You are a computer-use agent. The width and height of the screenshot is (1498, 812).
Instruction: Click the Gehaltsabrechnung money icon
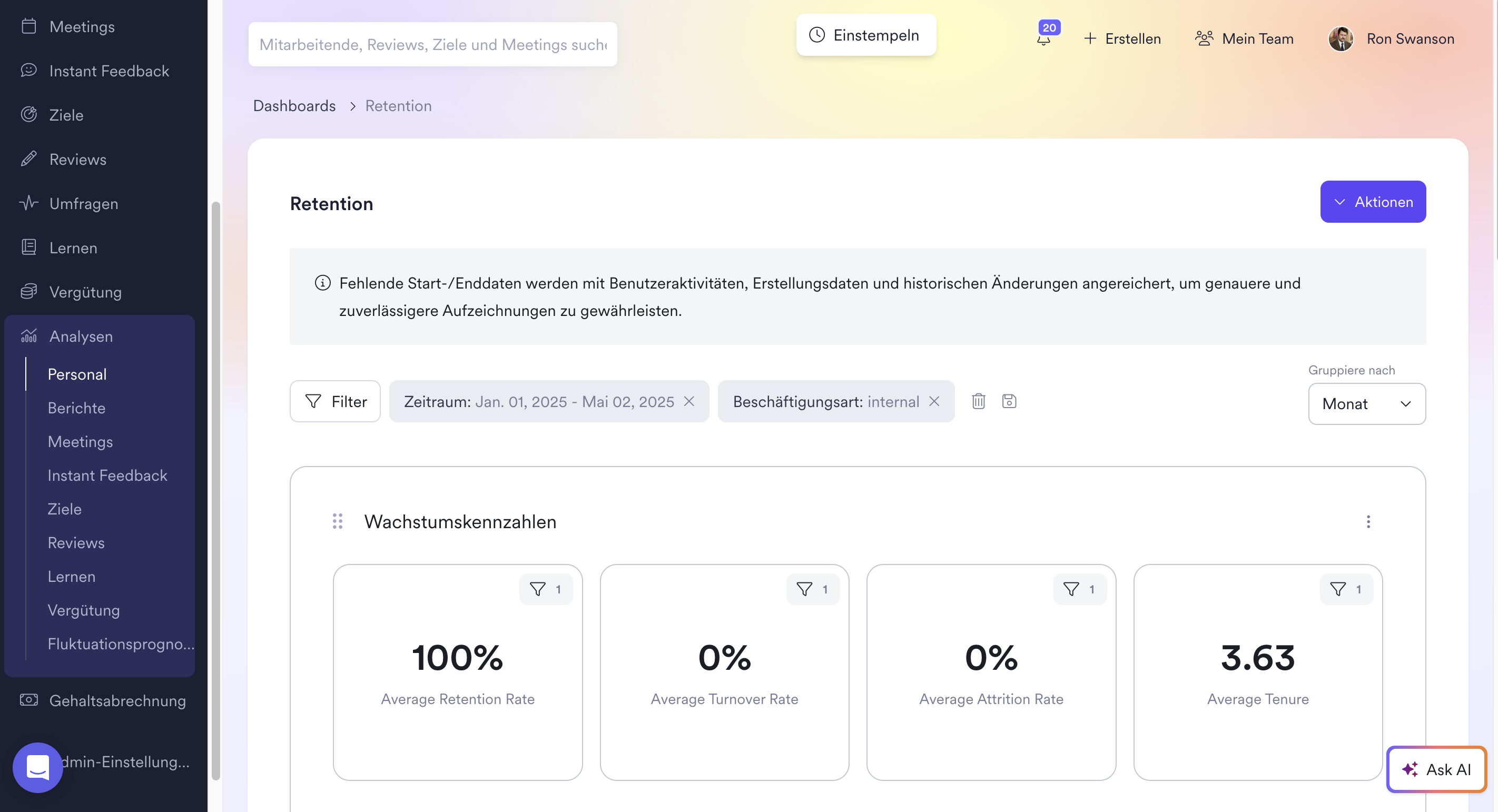click(x=28, y=700)
